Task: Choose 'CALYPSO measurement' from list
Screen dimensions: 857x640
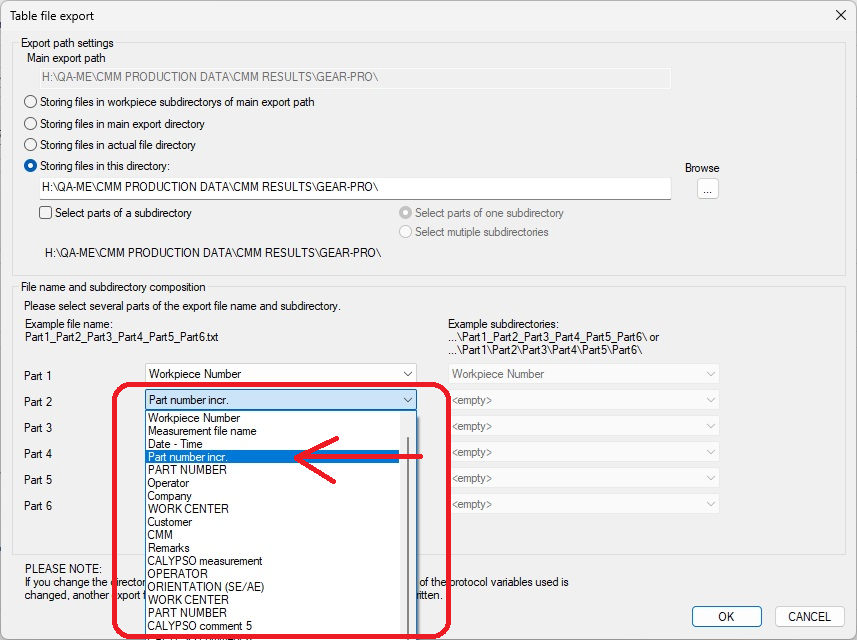Action: [x=205, y=561]
